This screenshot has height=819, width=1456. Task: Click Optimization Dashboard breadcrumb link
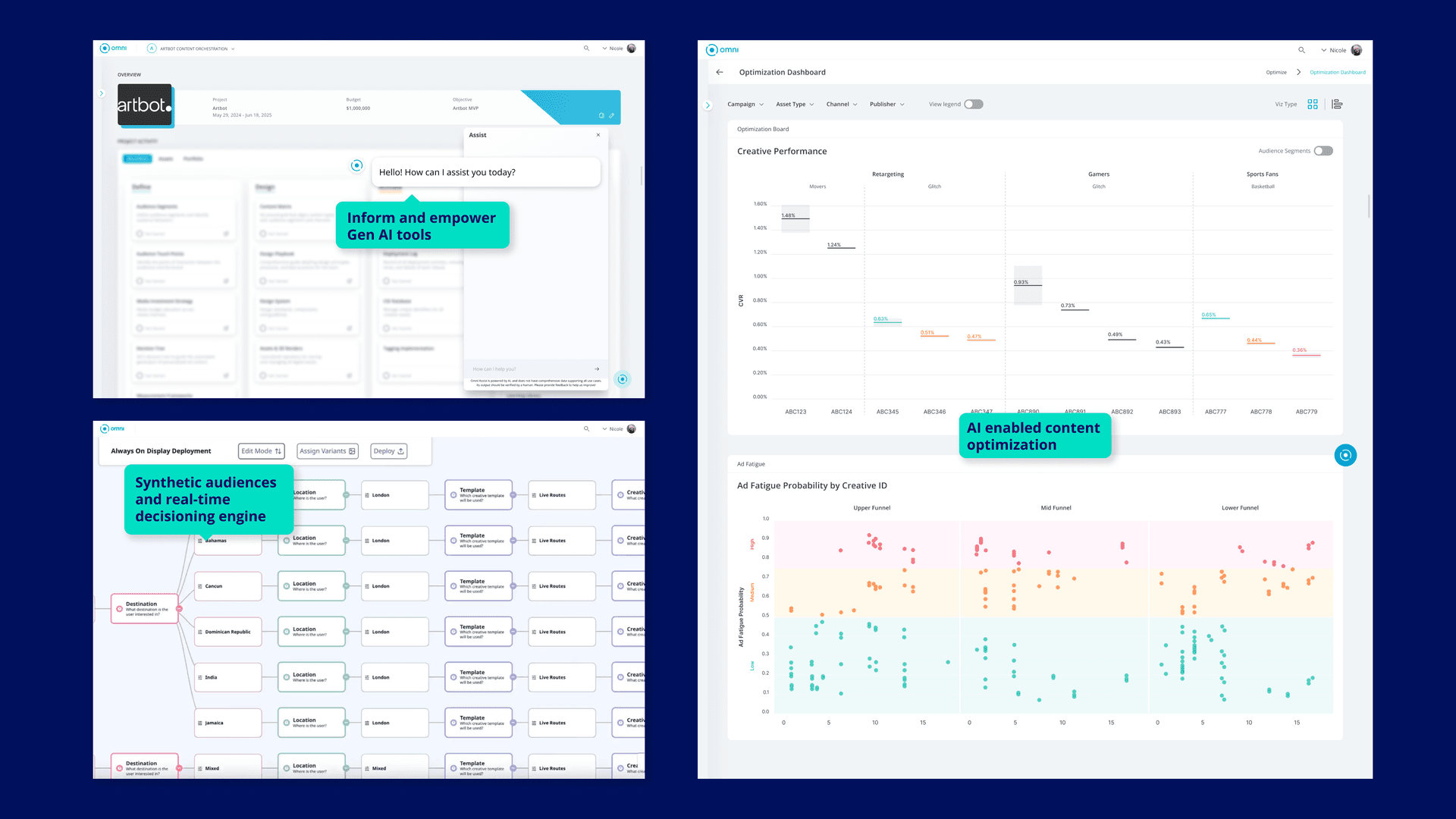1338,72
